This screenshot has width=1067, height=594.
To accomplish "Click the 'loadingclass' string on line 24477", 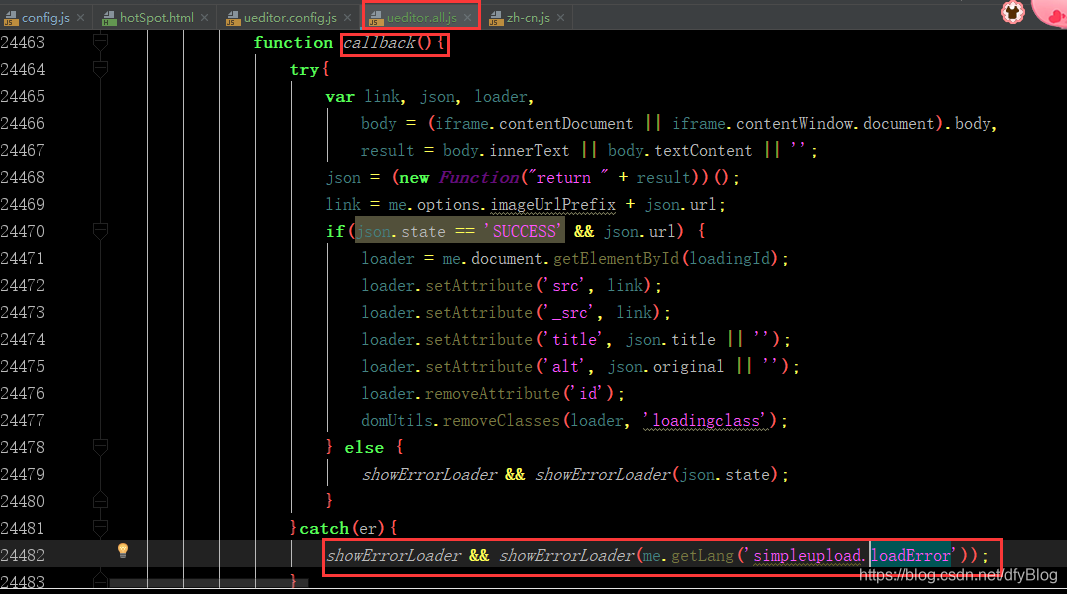I will click(x=706, y=420).
